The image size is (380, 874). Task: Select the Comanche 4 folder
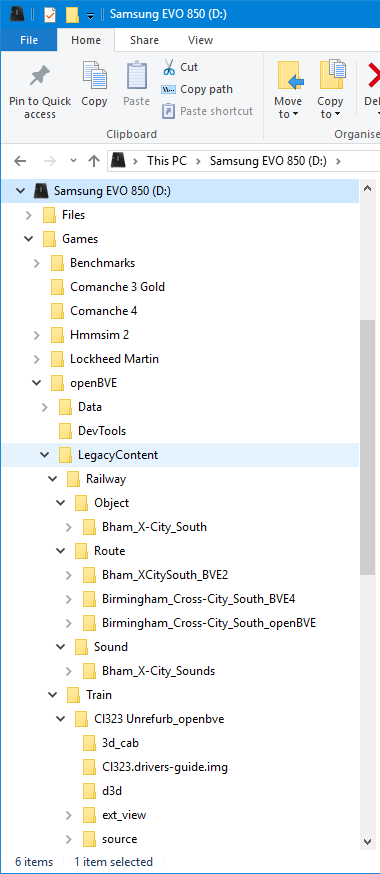point(104,311)
